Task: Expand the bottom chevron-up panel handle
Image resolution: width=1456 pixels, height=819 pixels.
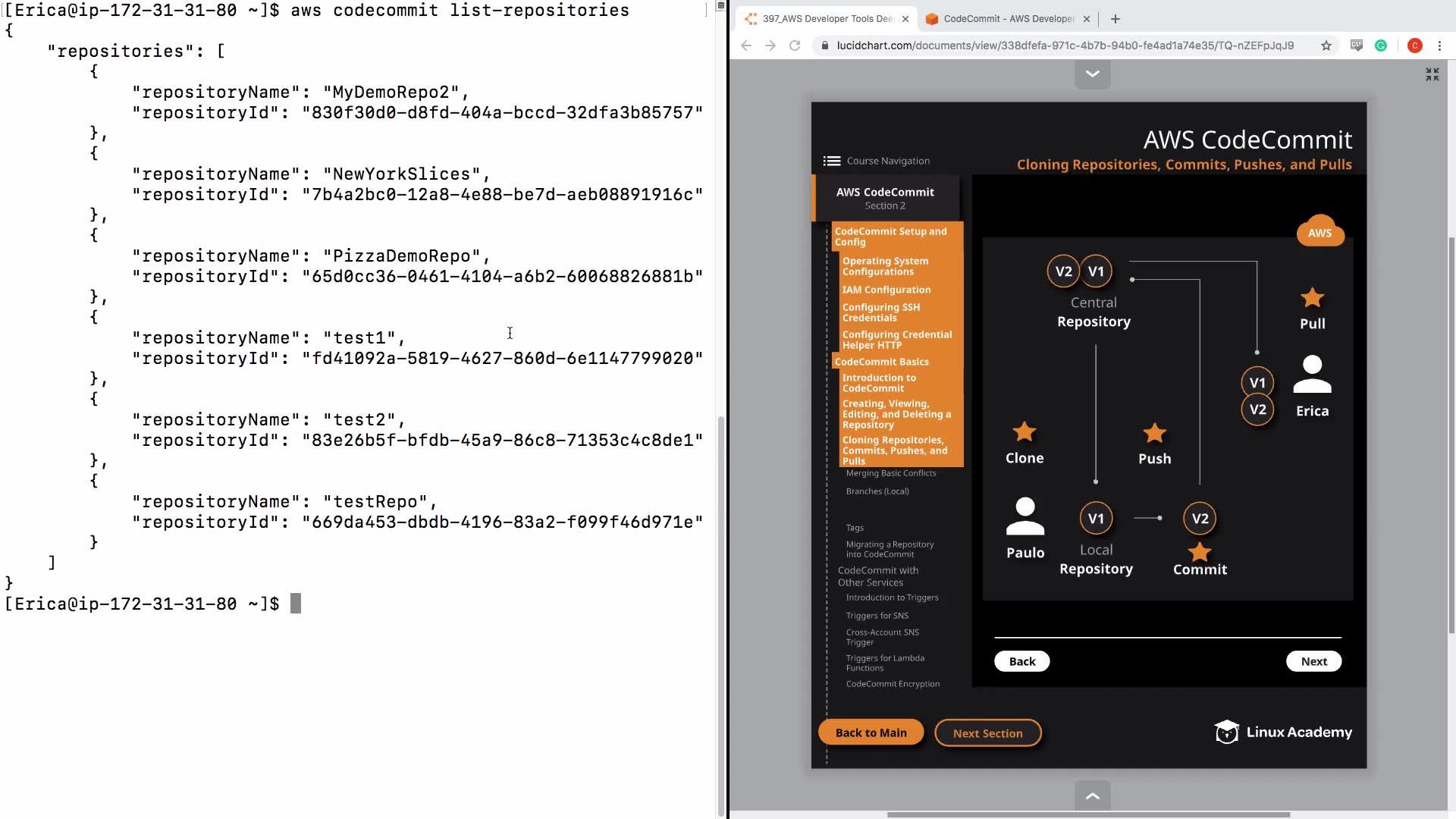Action: (x=1092, y=795)
